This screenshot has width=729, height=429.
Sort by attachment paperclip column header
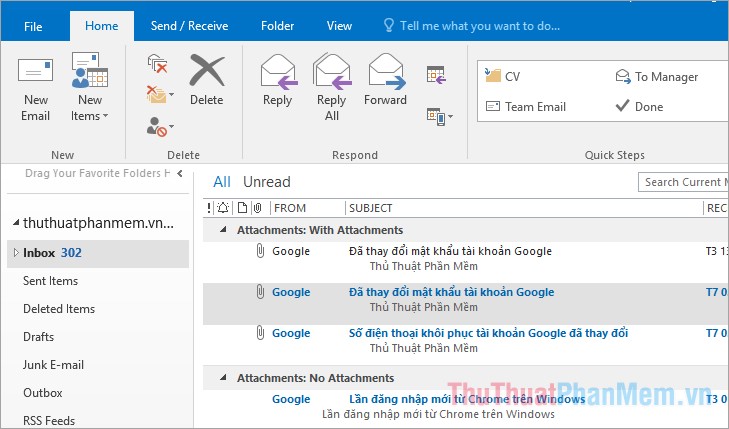coord(258,208)
